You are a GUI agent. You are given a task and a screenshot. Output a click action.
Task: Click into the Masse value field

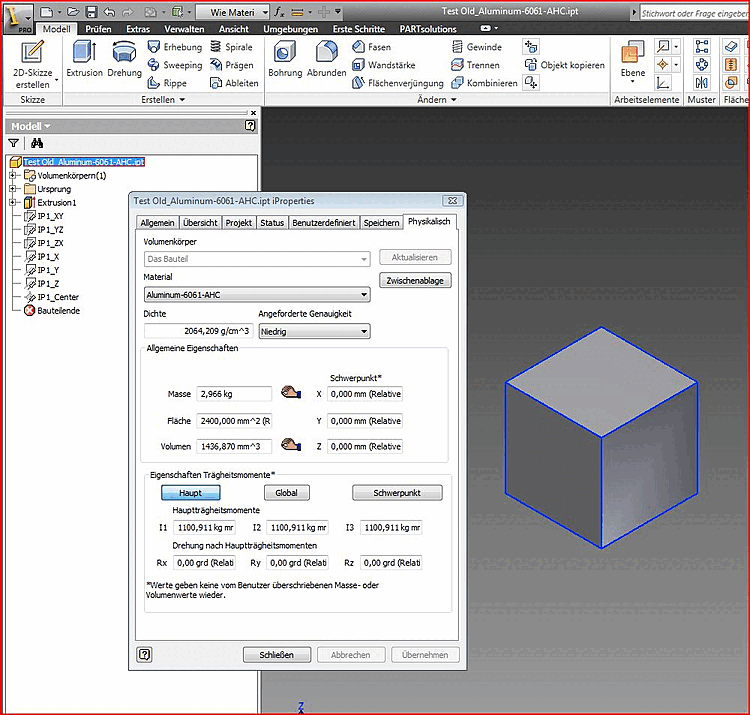click(x=234, y=394)
